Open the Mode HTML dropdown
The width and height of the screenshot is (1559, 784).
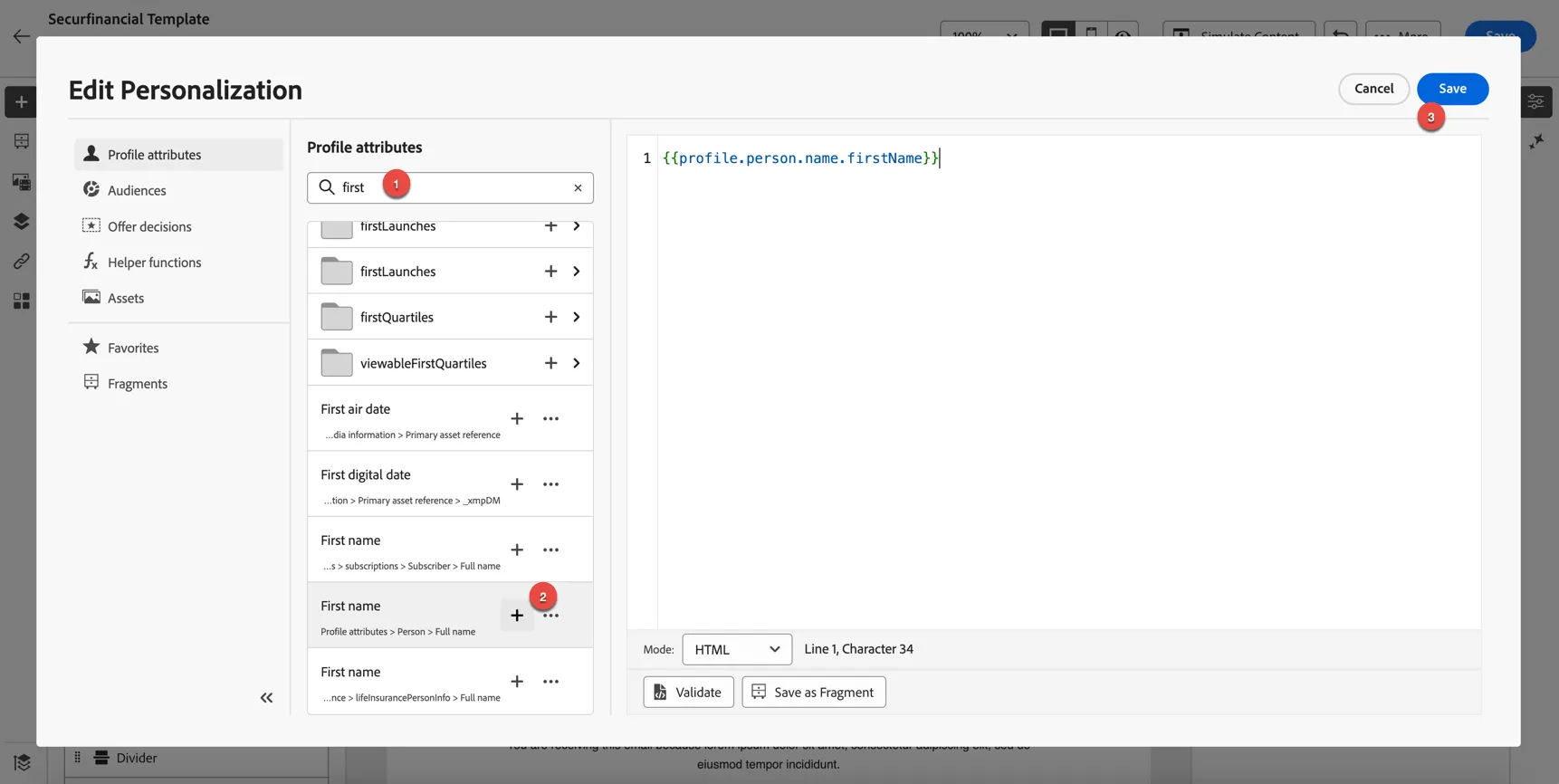(737, 649)
